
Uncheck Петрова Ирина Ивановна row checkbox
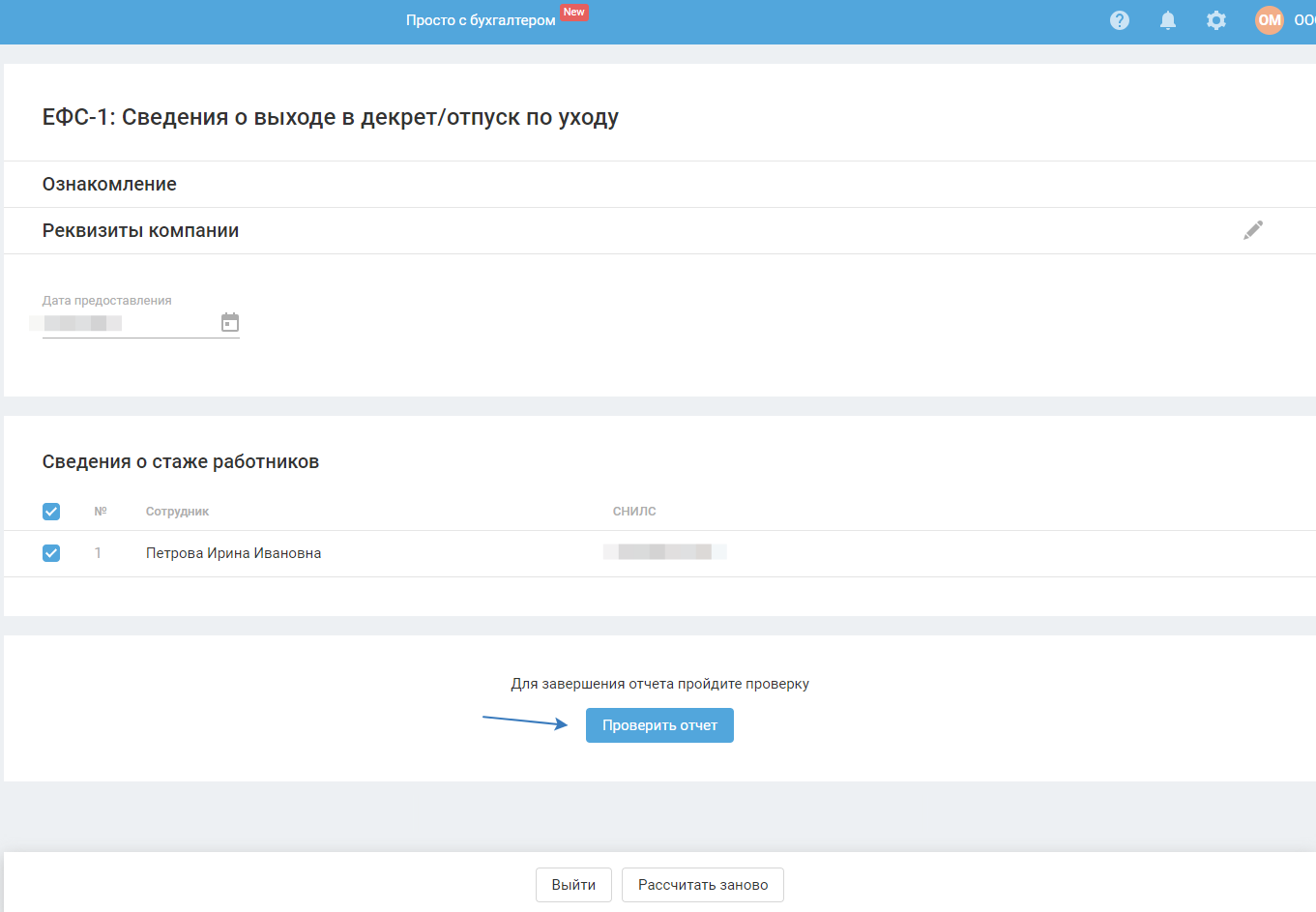pyautogui.click(x=51, y=553)
